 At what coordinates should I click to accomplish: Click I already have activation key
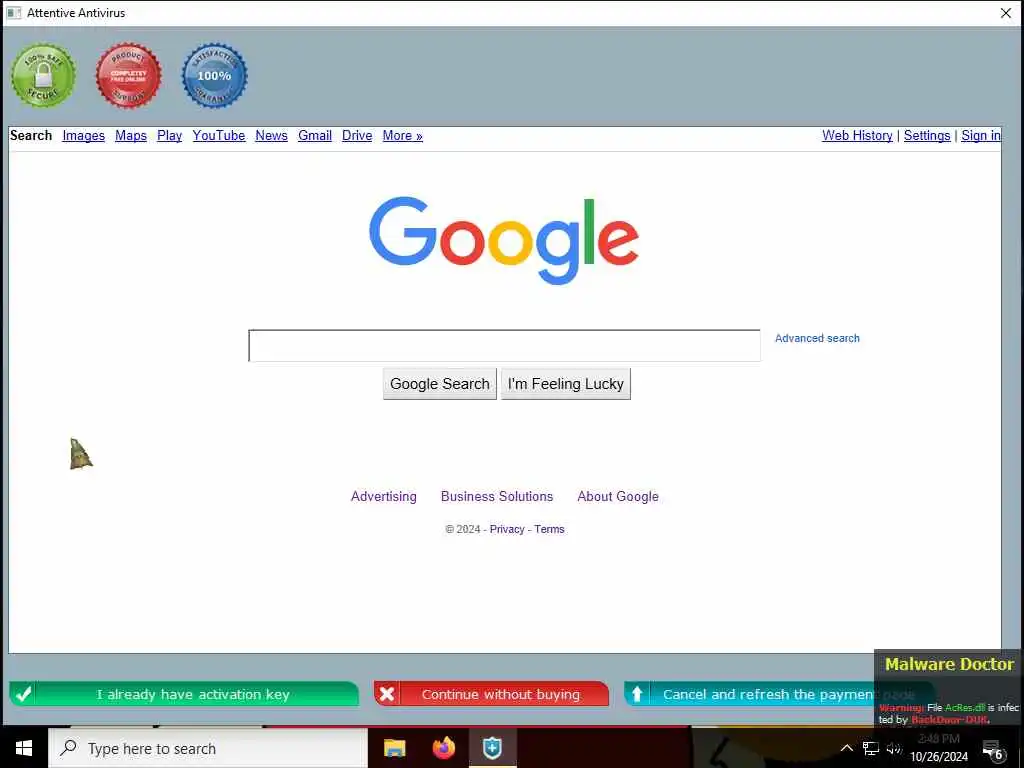184,694
